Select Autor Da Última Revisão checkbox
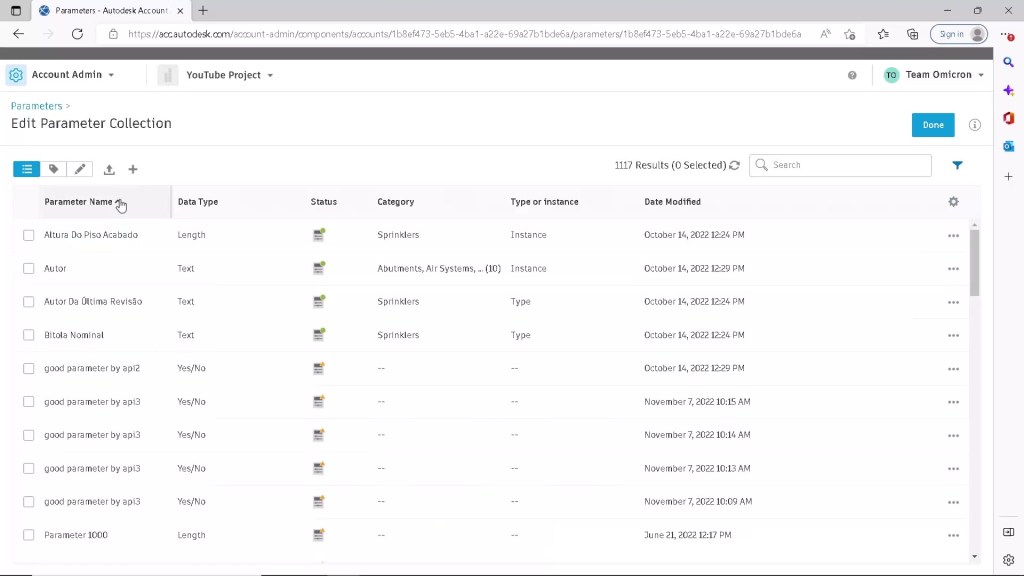The height and width of the screenshot is (576, 1024). pyautogui.click(x=29, y=302)
